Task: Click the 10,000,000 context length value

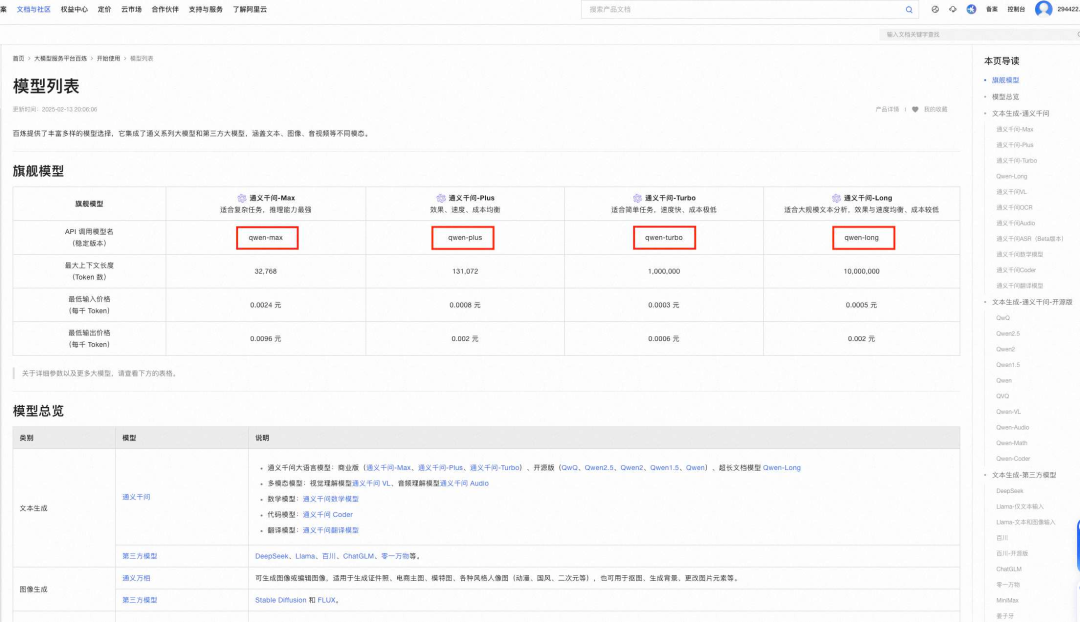Action: pos(862,271)
